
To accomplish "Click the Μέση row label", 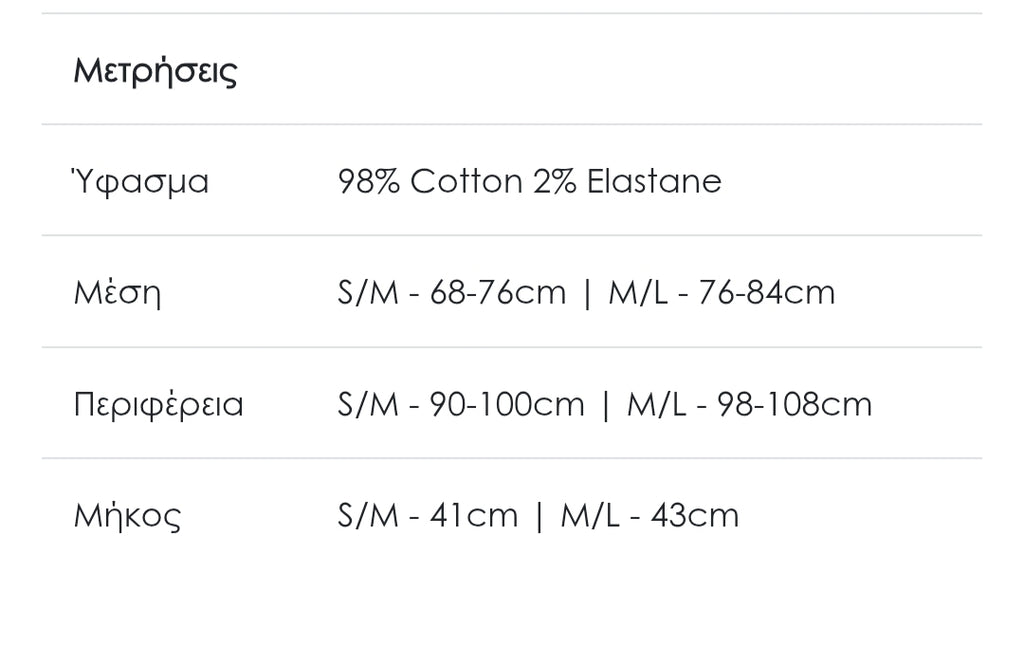I will (117, 293).
